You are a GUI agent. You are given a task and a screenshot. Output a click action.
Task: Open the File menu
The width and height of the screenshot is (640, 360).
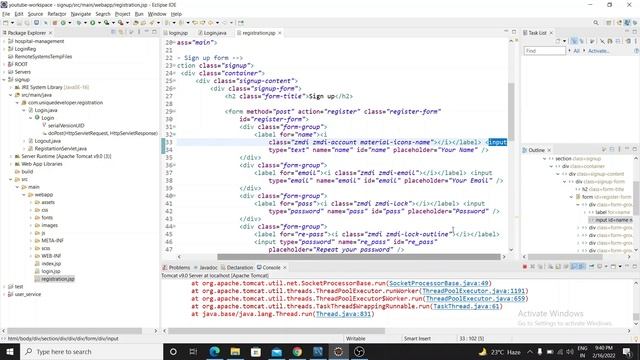coord(6,14)
